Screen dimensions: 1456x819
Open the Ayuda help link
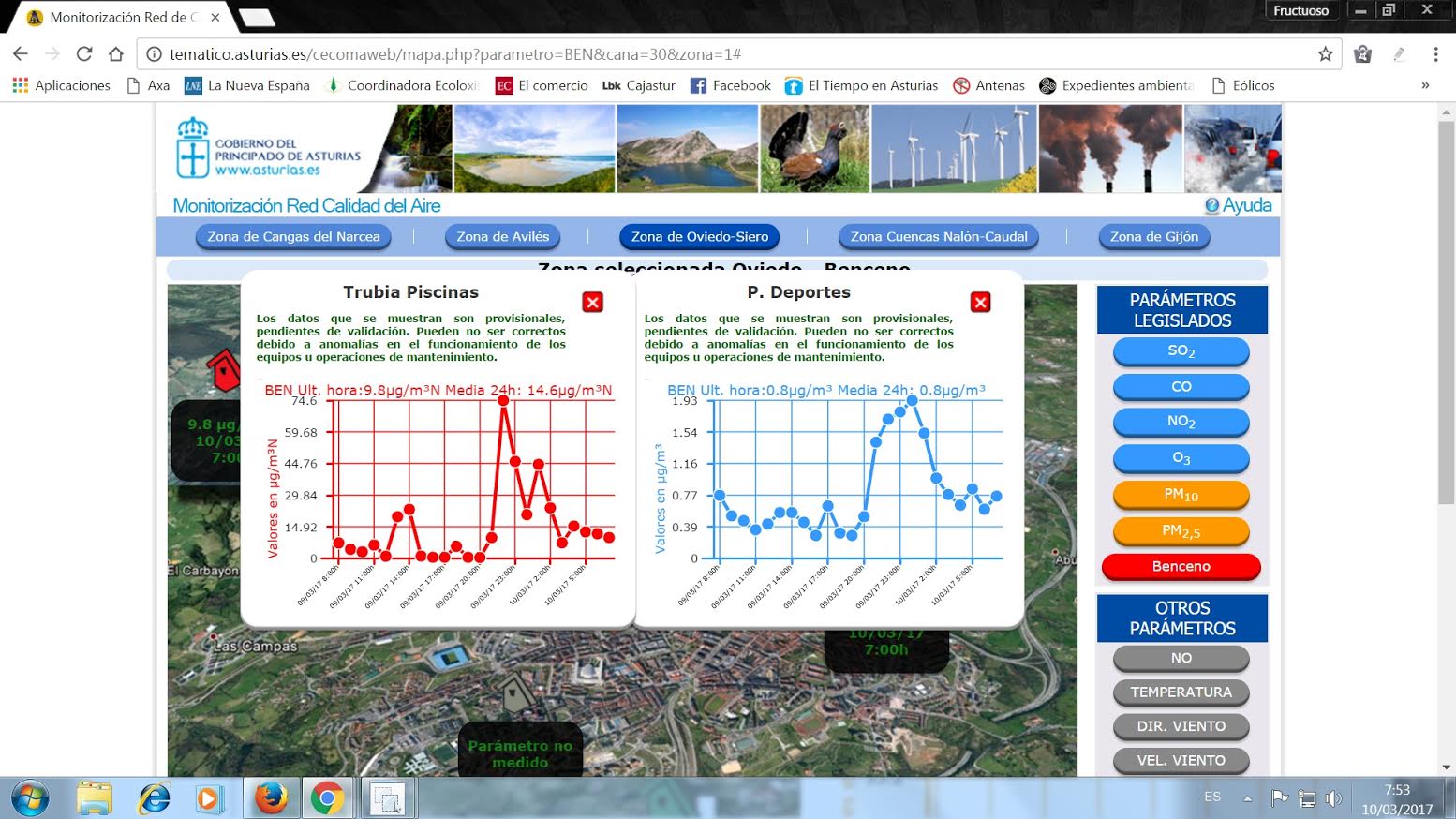coord(1239,205)
